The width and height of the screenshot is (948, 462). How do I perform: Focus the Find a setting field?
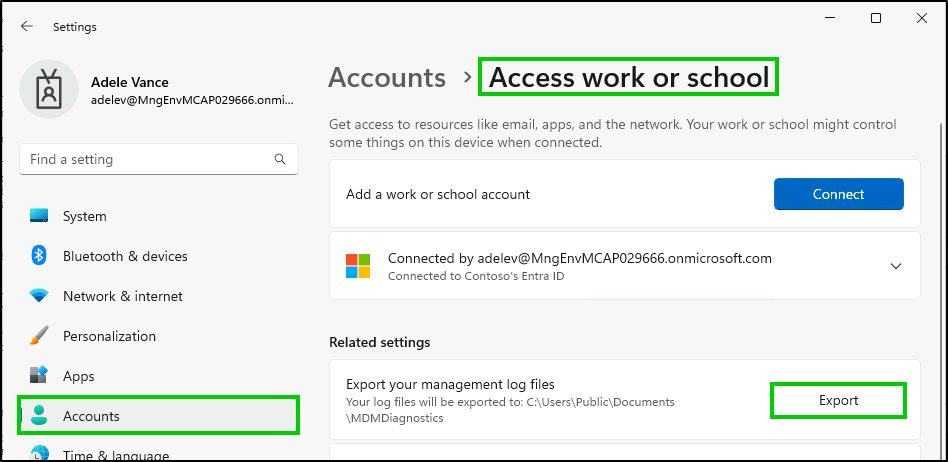tap(159, 159)
